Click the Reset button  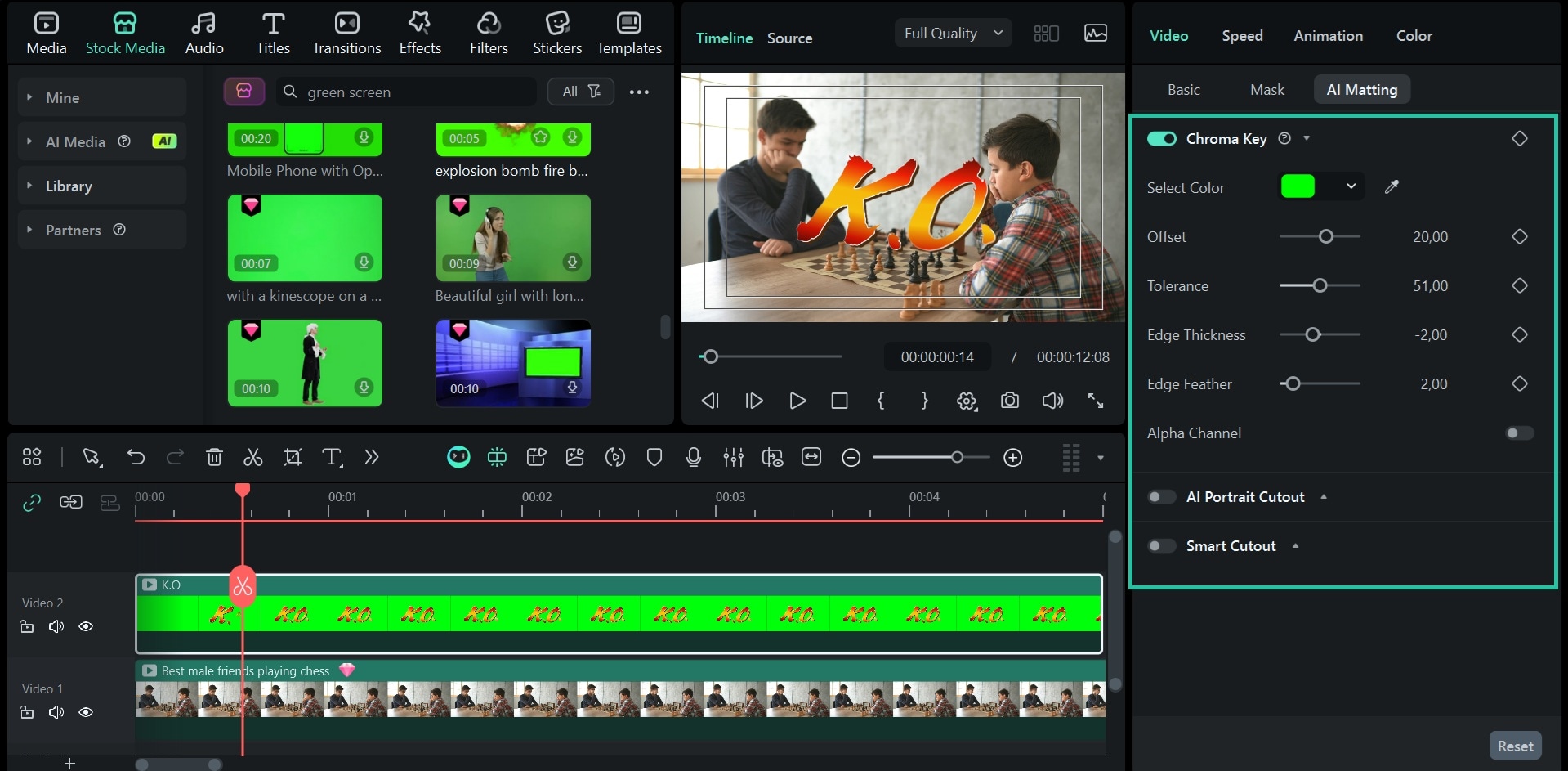pyautogui.click(x=1514, y=745)
